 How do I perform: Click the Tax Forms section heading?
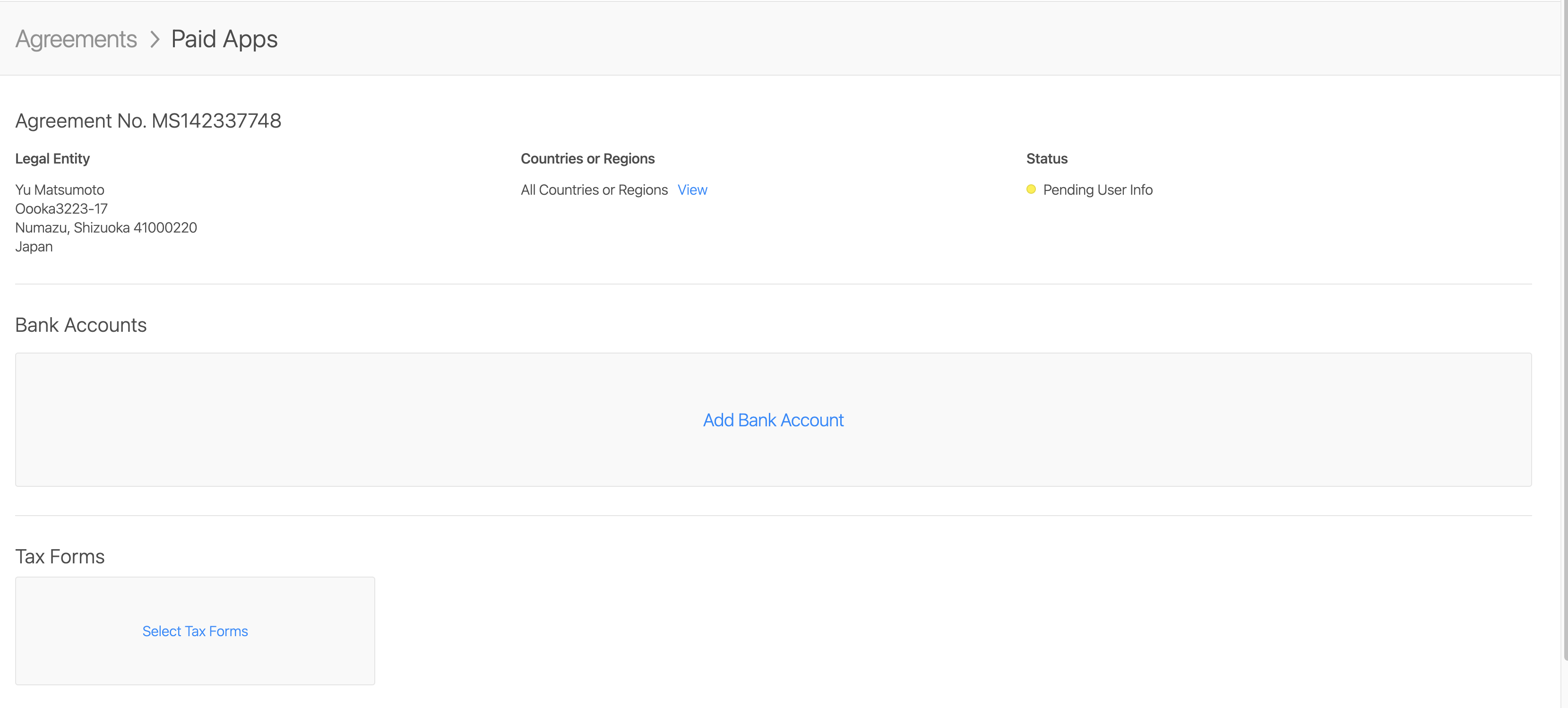pos(60,556)
